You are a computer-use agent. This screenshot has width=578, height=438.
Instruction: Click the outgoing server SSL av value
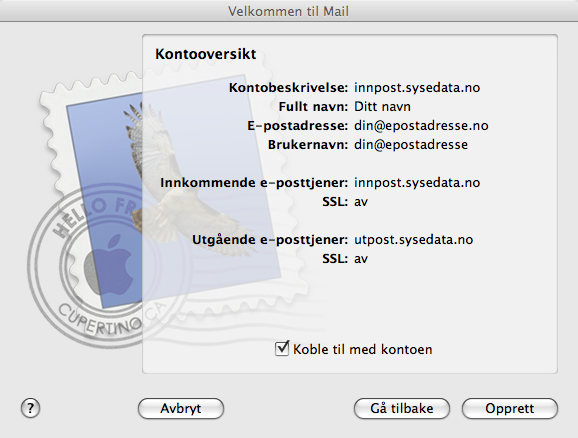(361, 259)
